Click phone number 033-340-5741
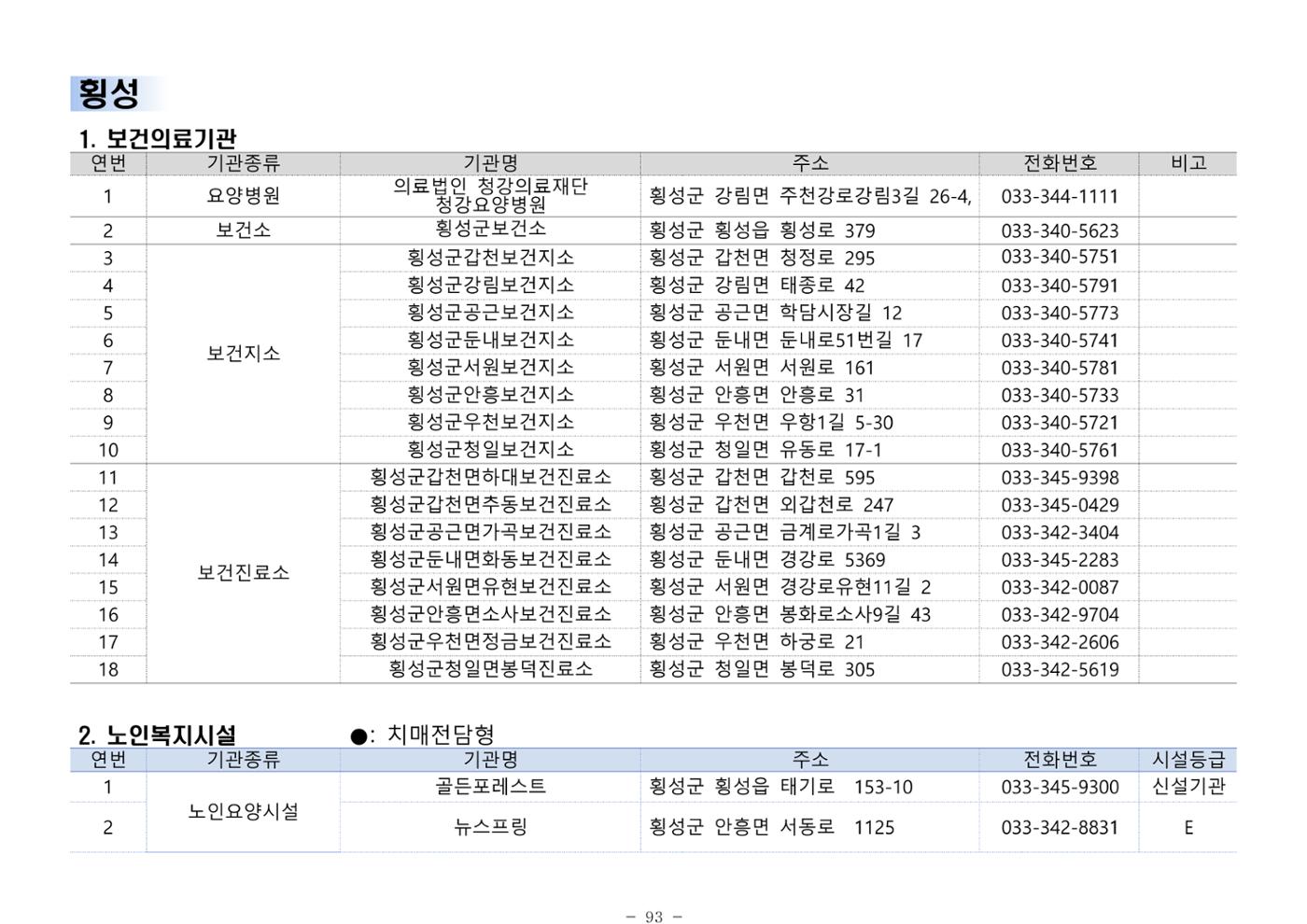 point(1060,341)
